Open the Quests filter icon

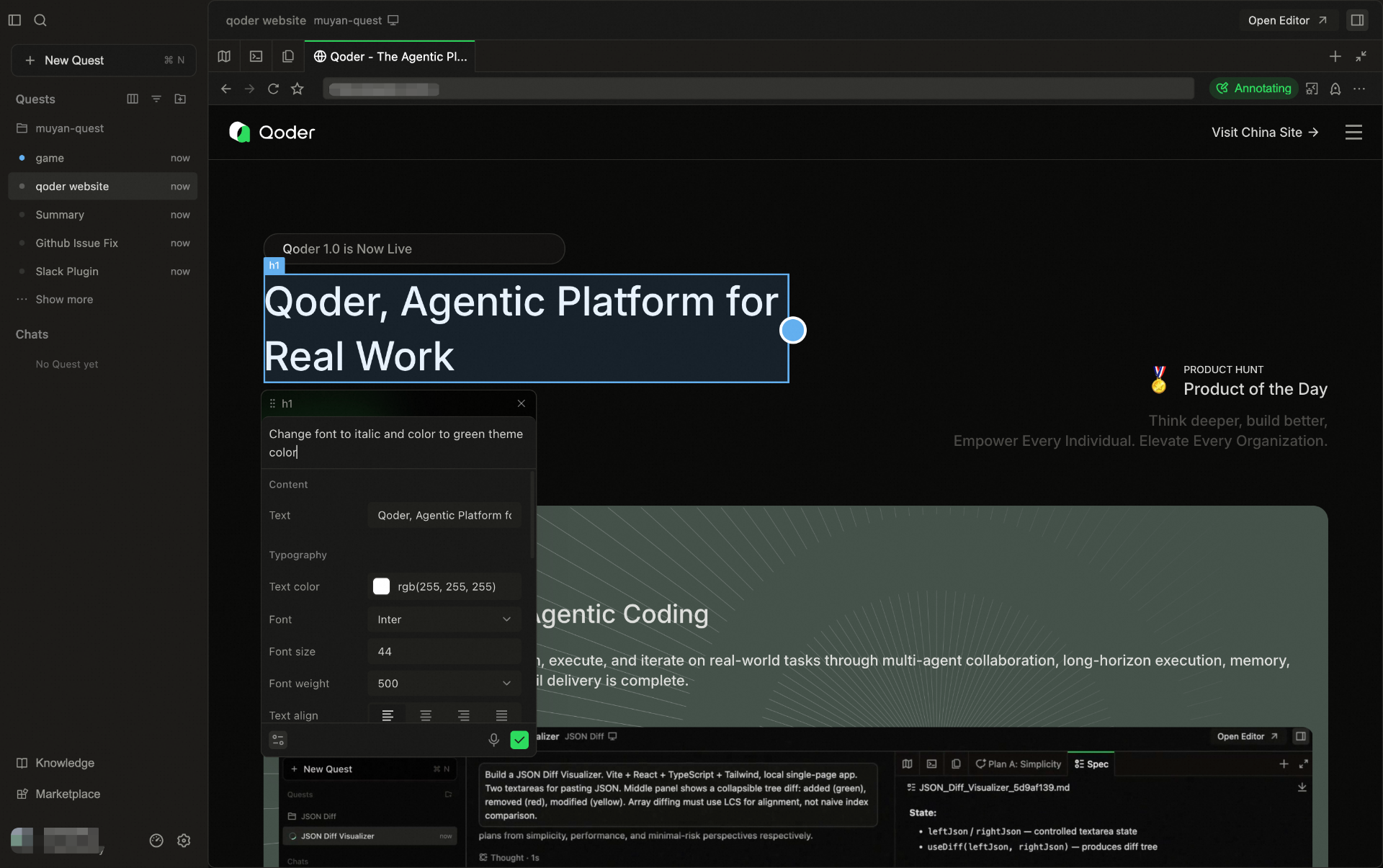[x=156, y=99]
